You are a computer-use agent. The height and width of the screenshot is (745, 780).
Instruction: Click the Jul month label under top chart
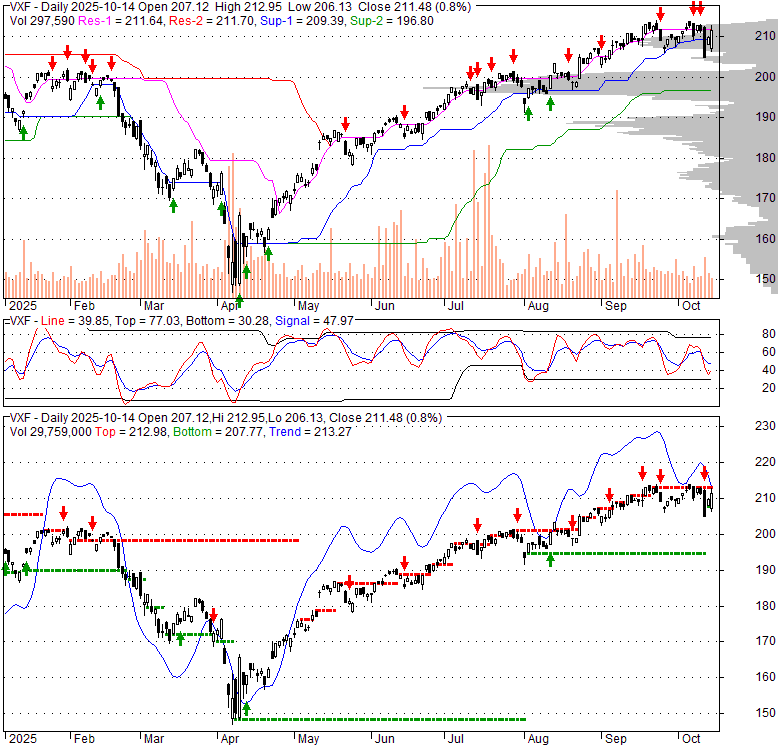coord(455,306)
